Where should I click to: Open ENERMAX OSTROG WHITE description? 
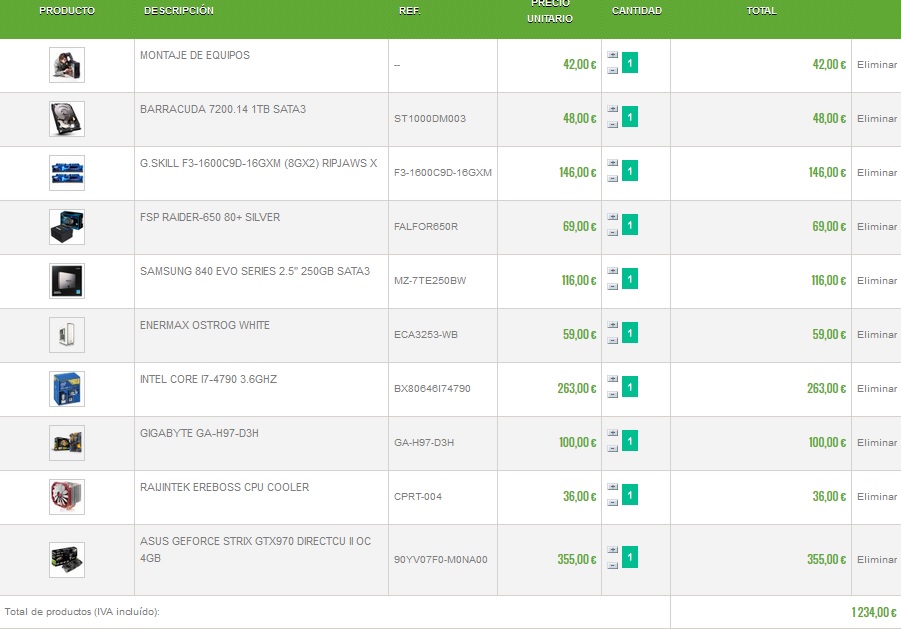click(205, 326)
